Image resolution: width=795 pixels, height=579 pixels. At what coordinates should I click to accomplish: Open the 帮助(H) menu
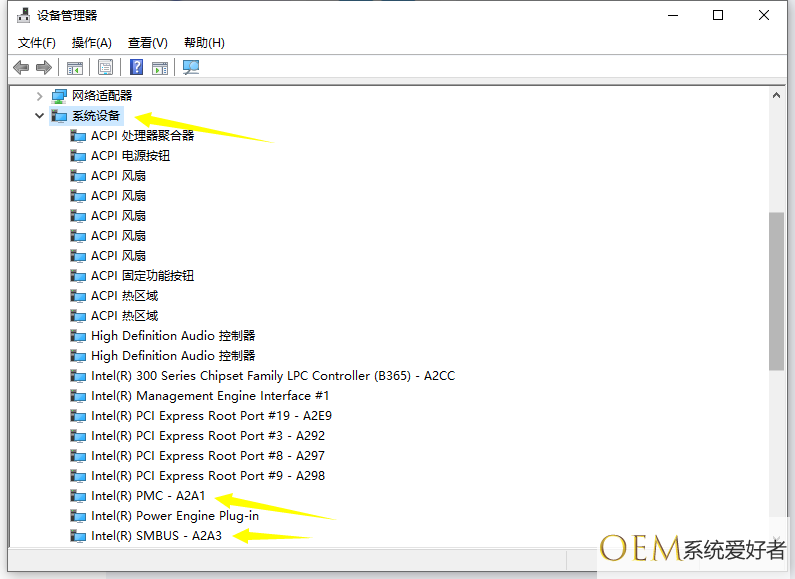[204, 42]
